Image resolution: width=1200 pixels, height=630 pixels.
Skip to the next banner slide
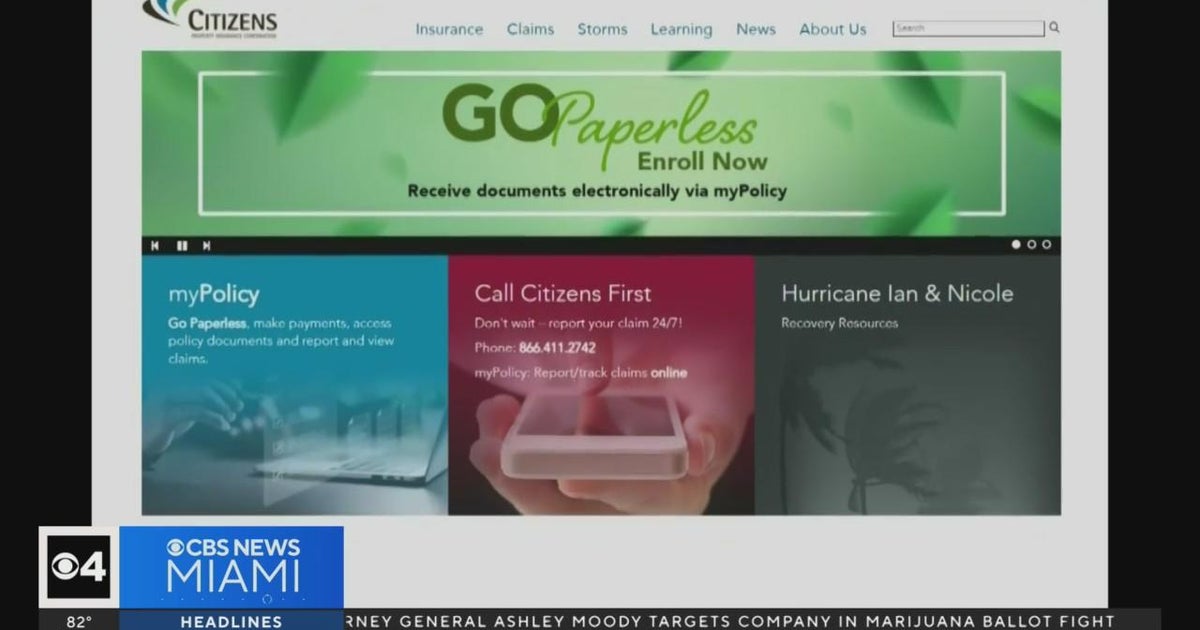pos(207,245)
